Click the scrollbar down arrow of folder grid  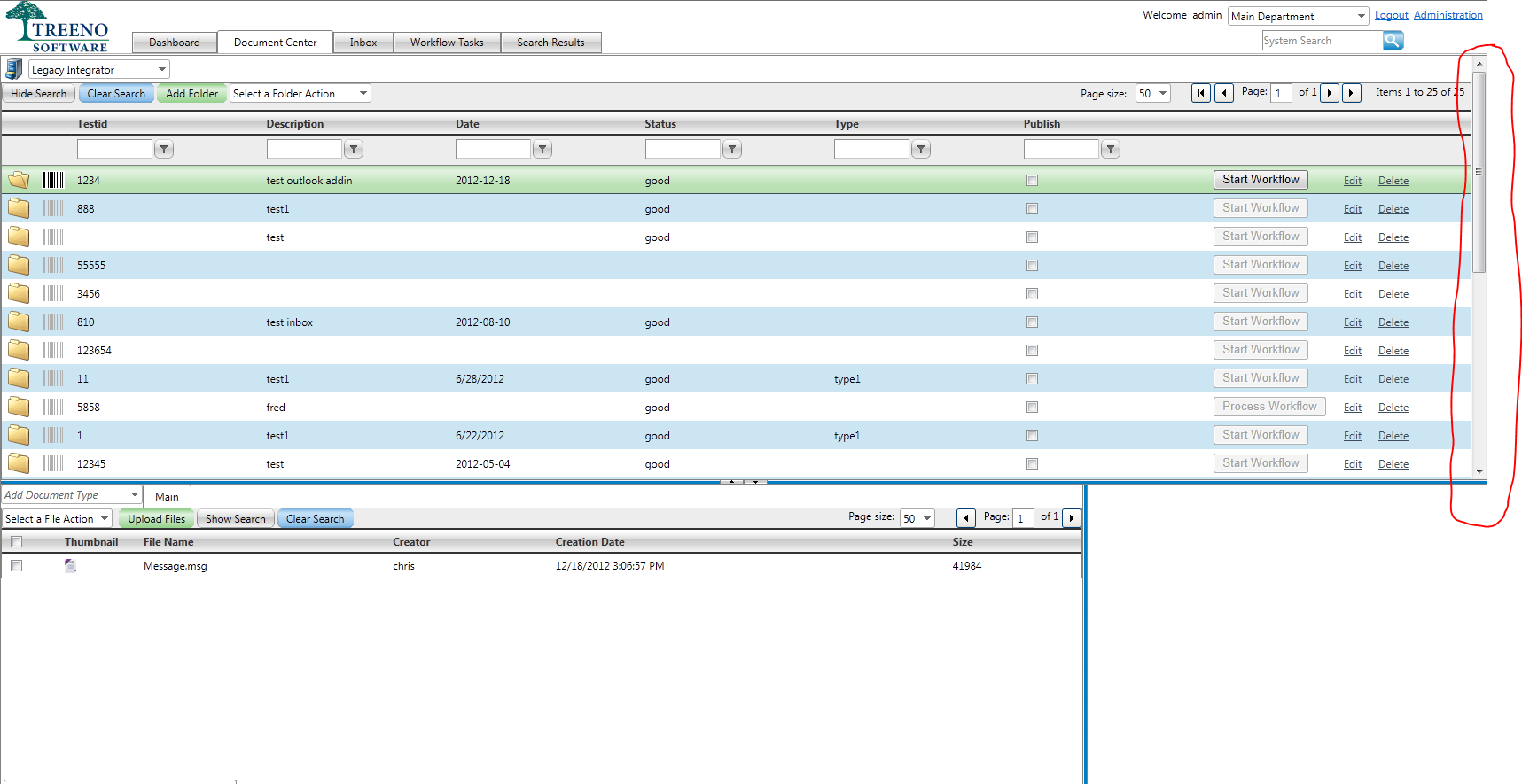click(1479, 472)
